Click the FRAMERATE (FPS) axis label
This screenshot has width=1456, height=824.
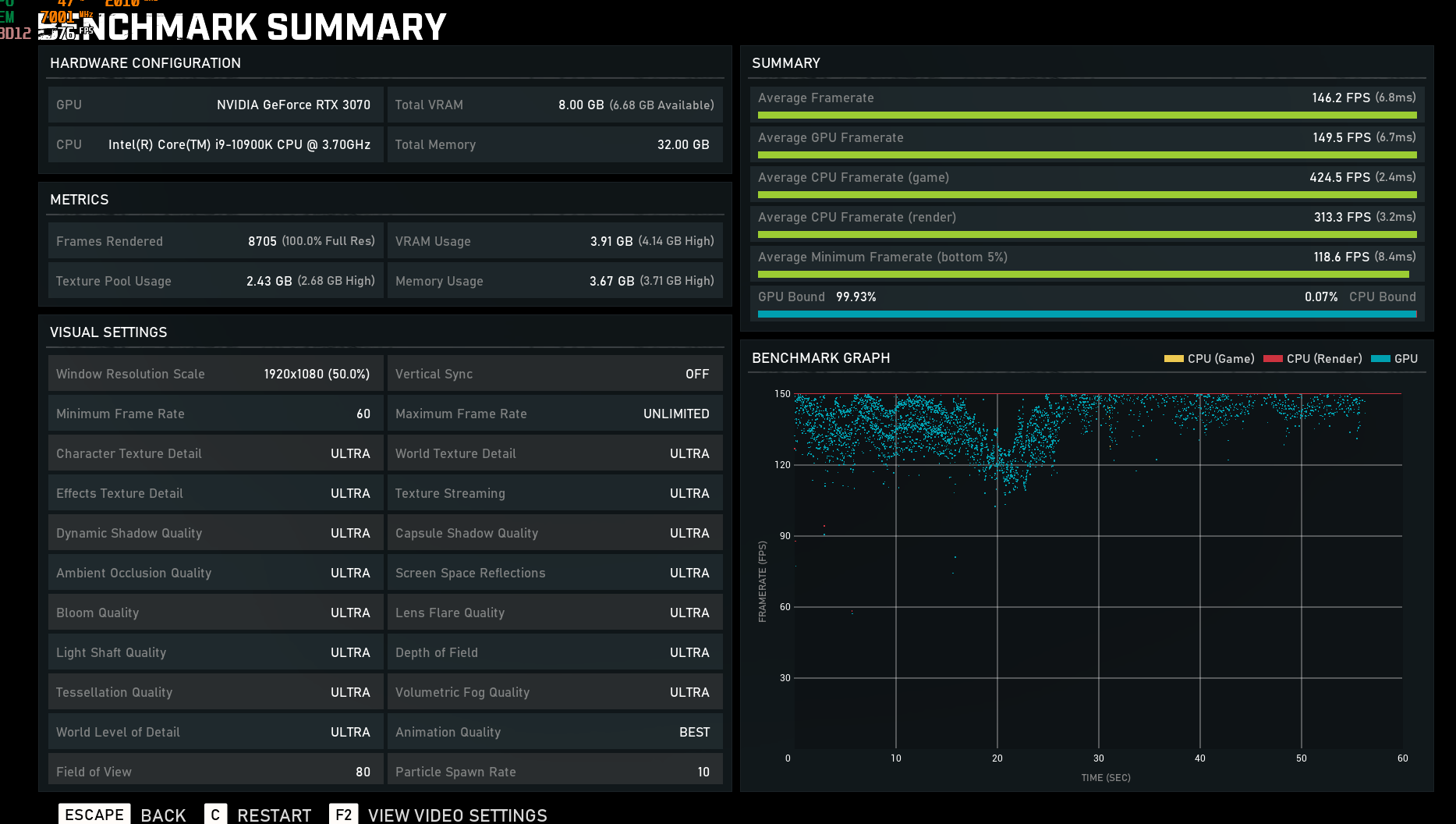click(x=763, y=582)
